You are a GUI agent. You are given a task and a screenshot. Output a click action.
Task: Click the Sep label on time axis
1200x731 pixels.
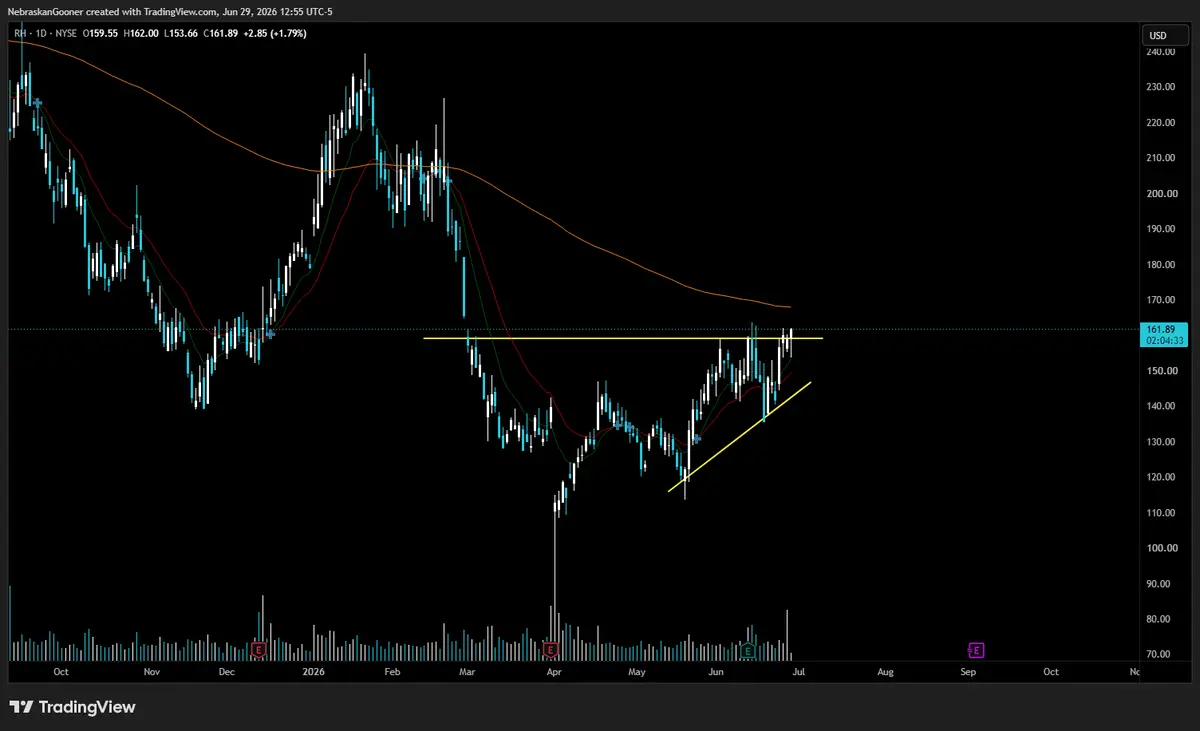pos(968,673)
